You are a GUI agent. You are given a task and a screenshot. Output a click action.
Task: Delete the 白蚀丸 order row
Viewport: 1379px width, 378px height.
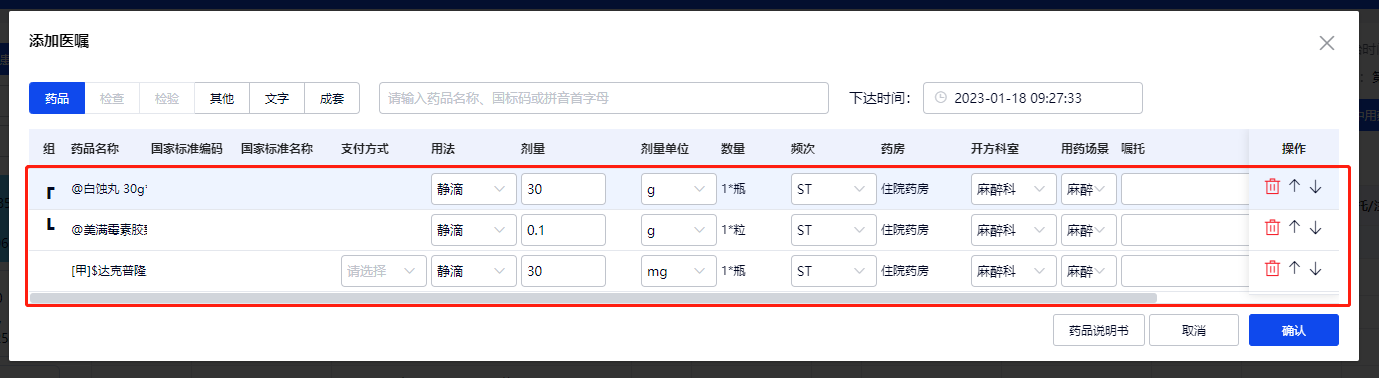1272,186
